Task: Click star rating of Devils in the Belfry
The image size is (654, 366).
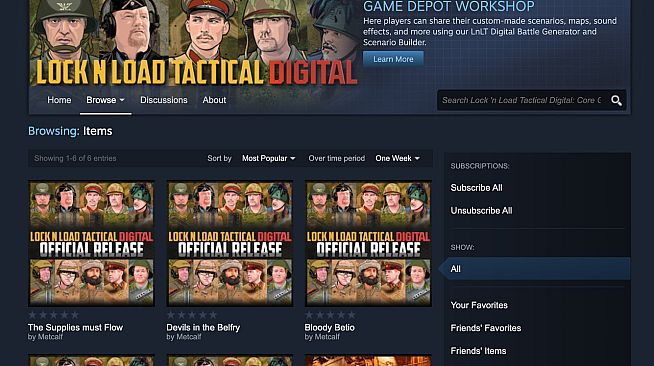Action: 192,315
